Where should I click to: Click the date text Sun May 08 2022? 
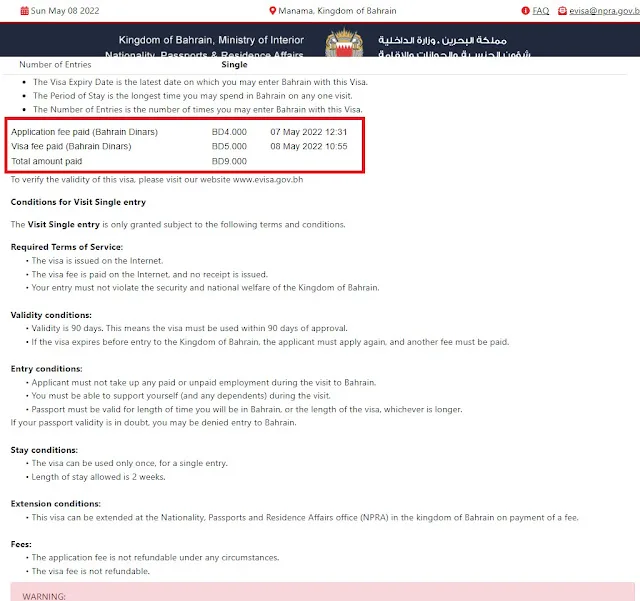65,11
